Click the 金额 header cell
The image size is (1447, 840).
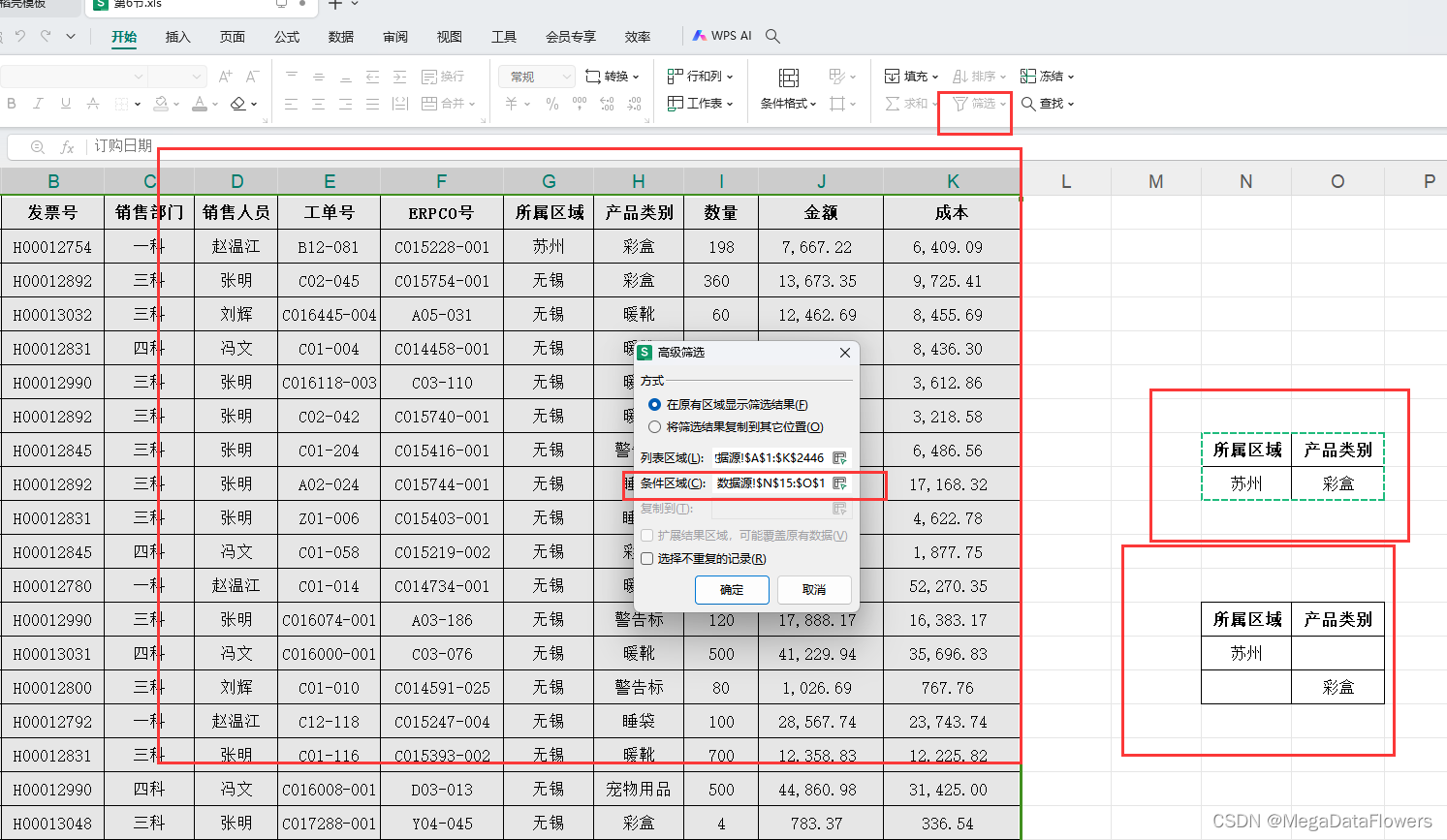[821, 212]
